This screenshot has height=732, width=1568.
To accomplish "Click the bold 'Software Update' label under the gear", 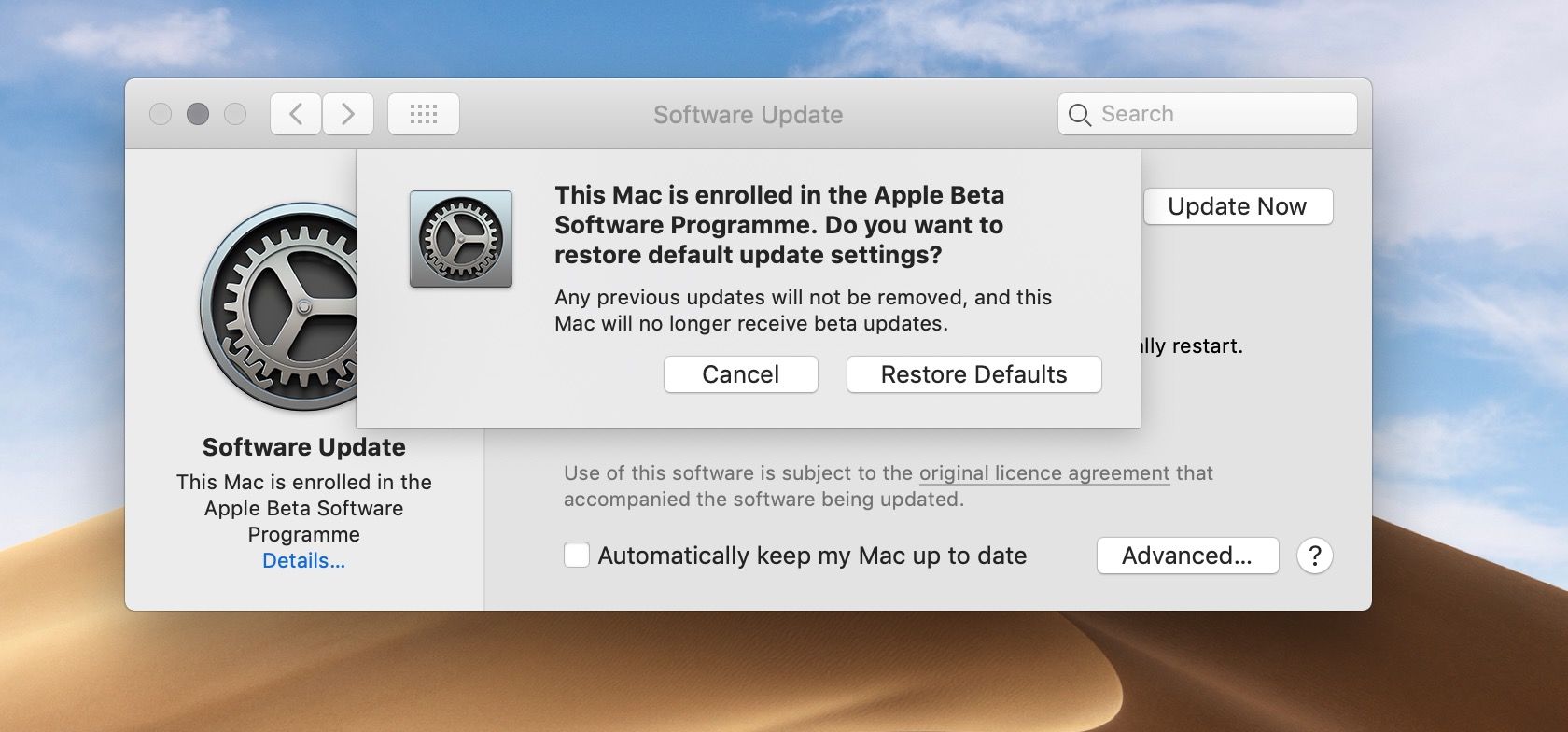I will coord(303,447).
